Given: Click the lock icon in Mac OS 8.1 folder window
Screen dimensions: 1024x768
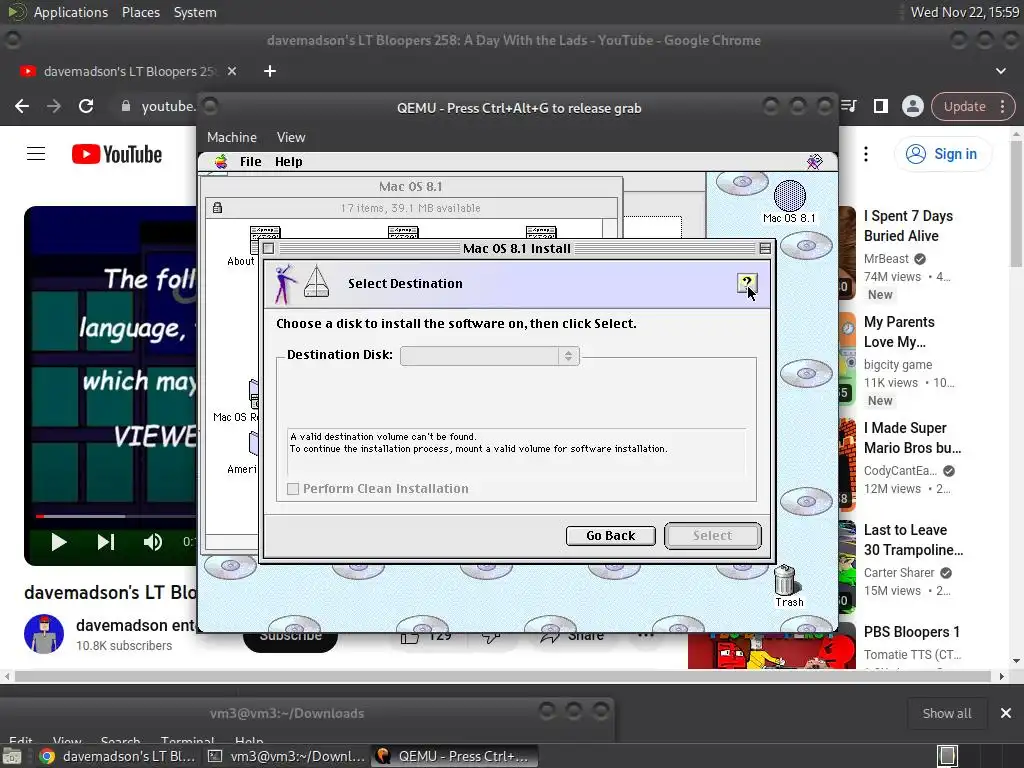Looking at the screenshot, I should 217,208.
